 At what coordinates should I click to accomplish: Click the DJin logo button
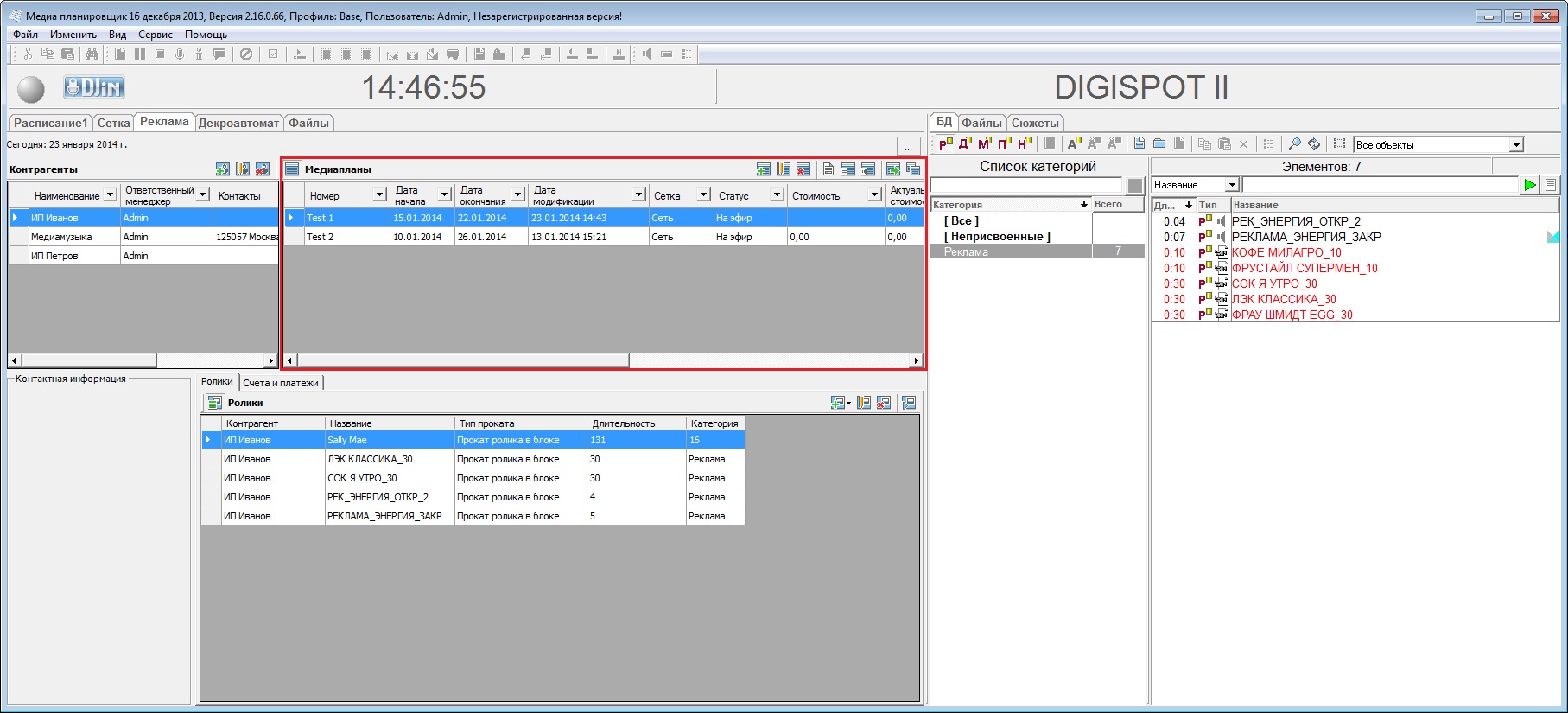93,87
